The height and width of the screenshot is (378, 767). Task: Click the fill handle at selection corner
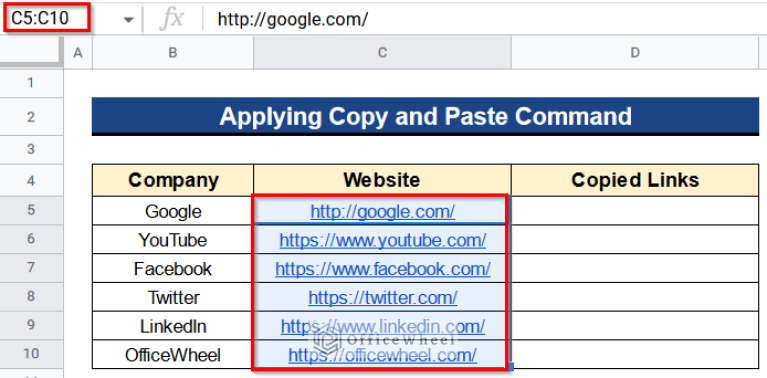[x=511, y=366]
